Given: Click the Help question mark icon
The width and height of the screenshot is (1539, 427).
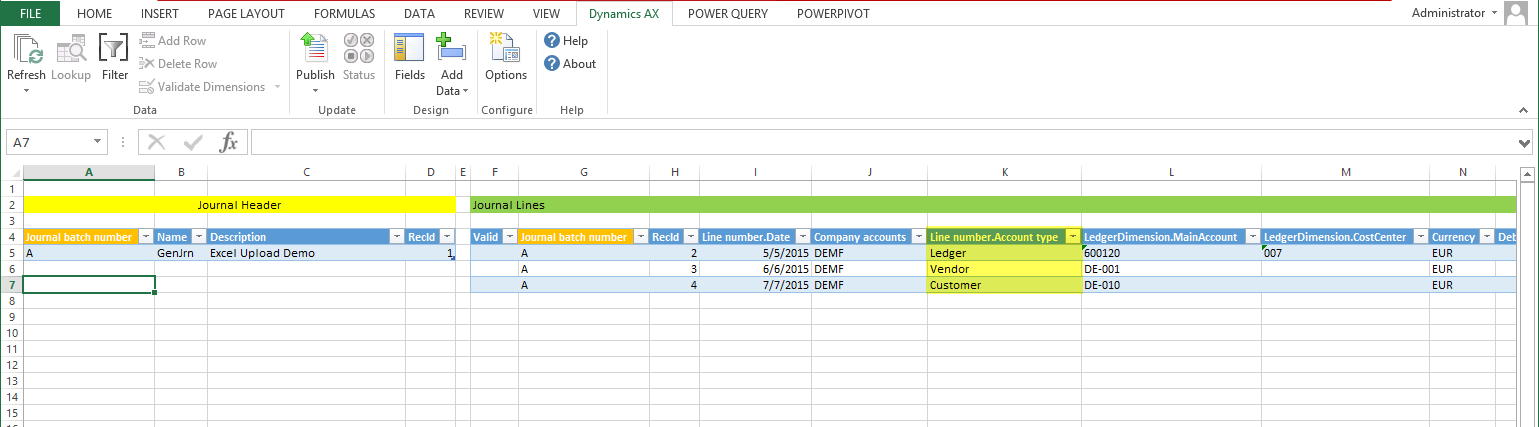Looking at the screenshot, I should click(552, 41).
